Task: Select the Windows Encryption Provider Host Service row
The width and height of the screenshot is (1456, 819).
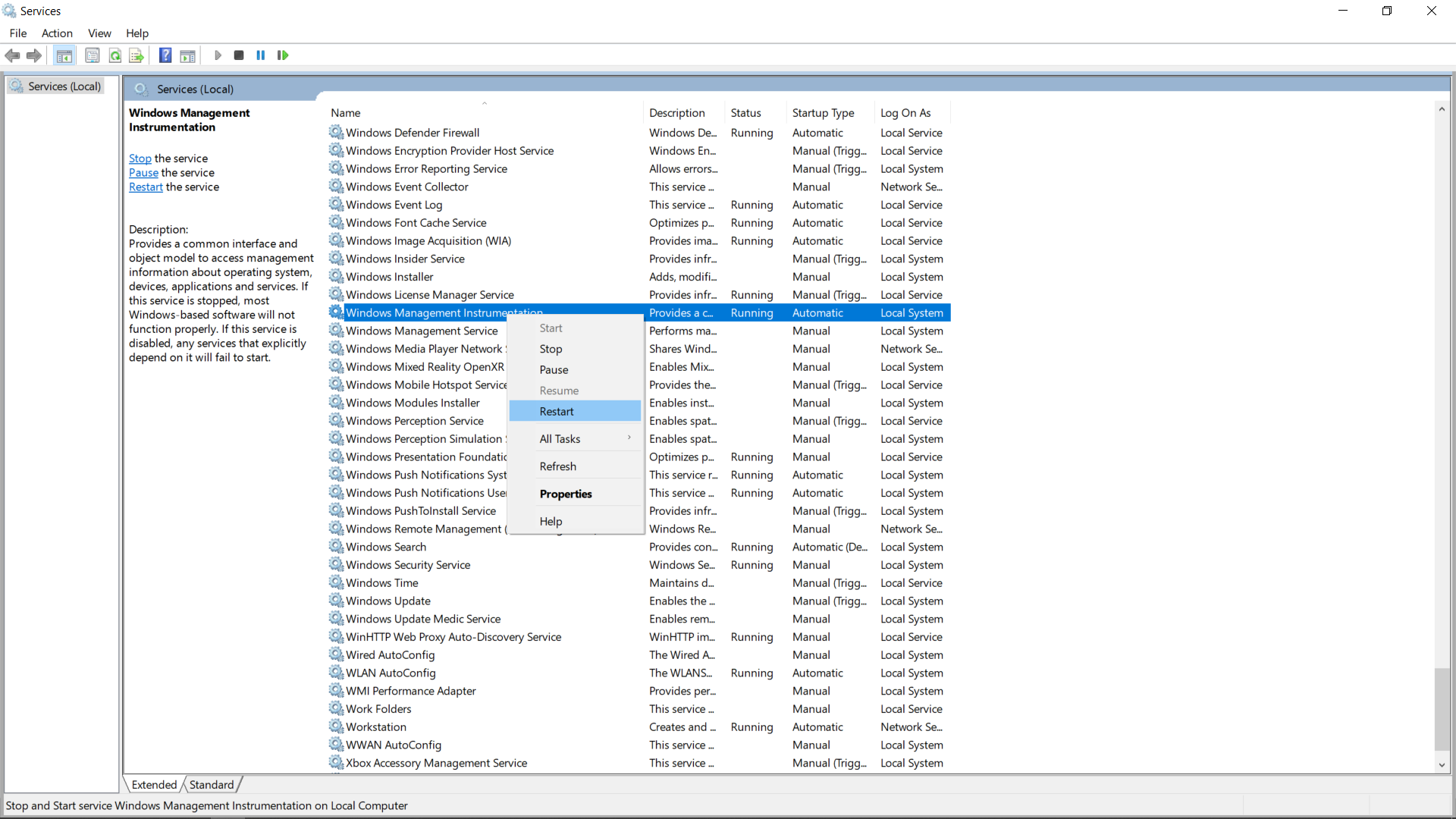Action: [639, 150]
